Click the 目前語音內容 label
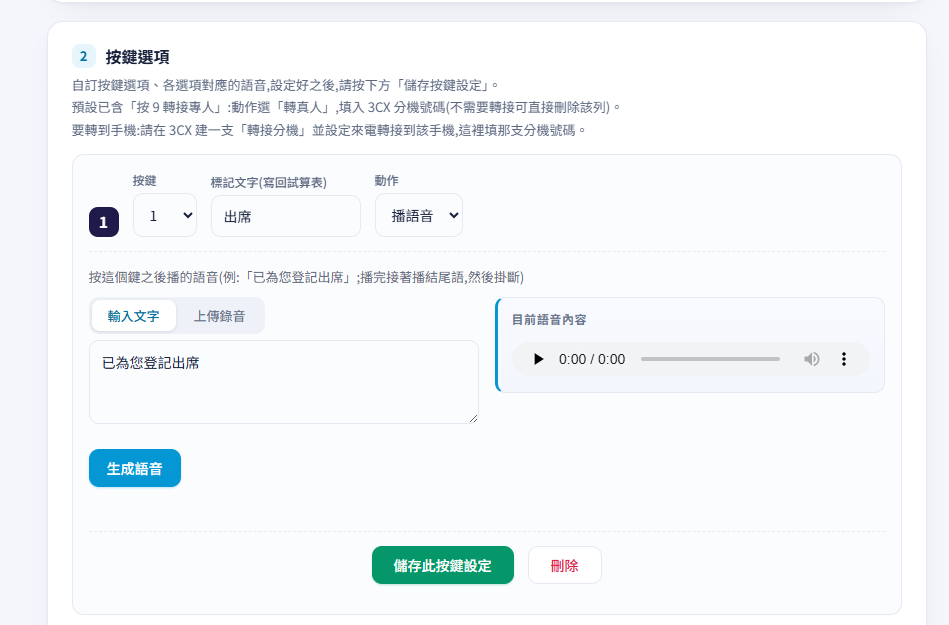 [x=549, y=319]
